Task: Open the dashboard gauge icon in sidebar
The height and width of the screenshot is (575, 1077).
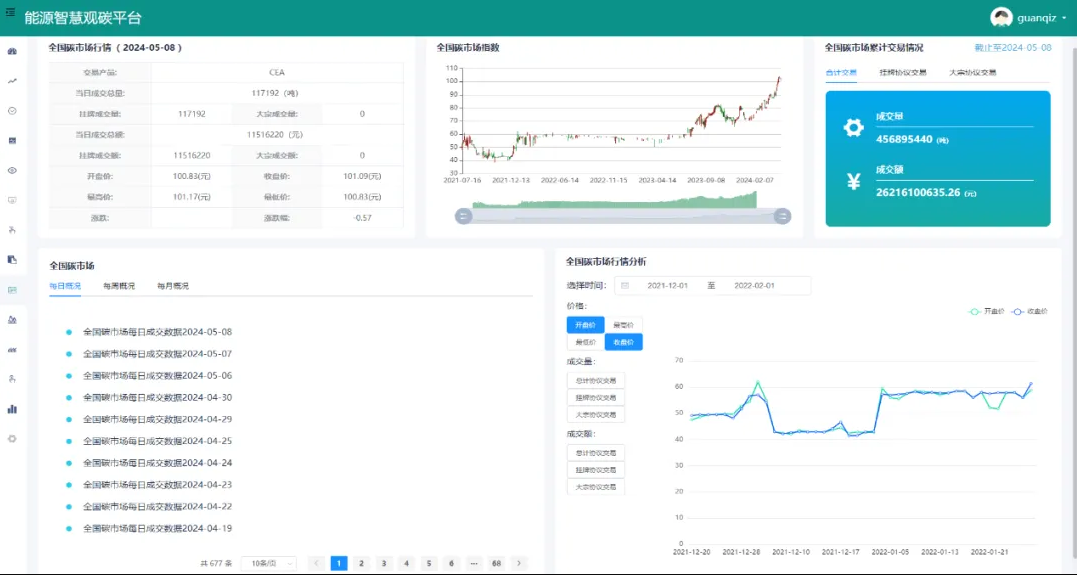Action: (x=12, y=51)
